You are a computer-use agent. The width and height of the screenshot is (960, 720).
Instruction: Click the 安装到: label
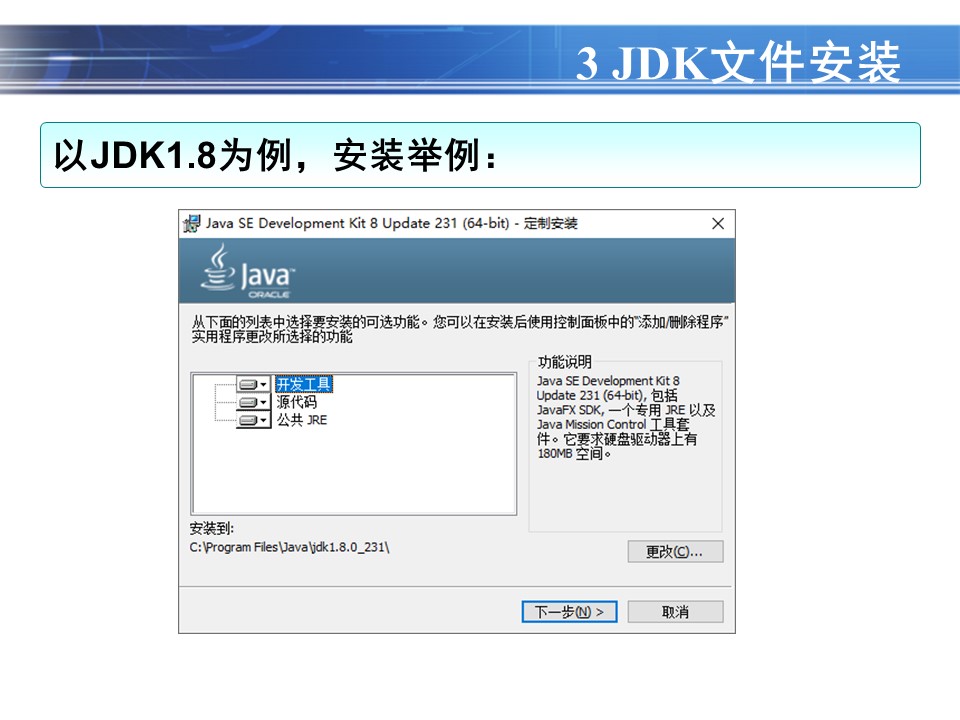211,528
